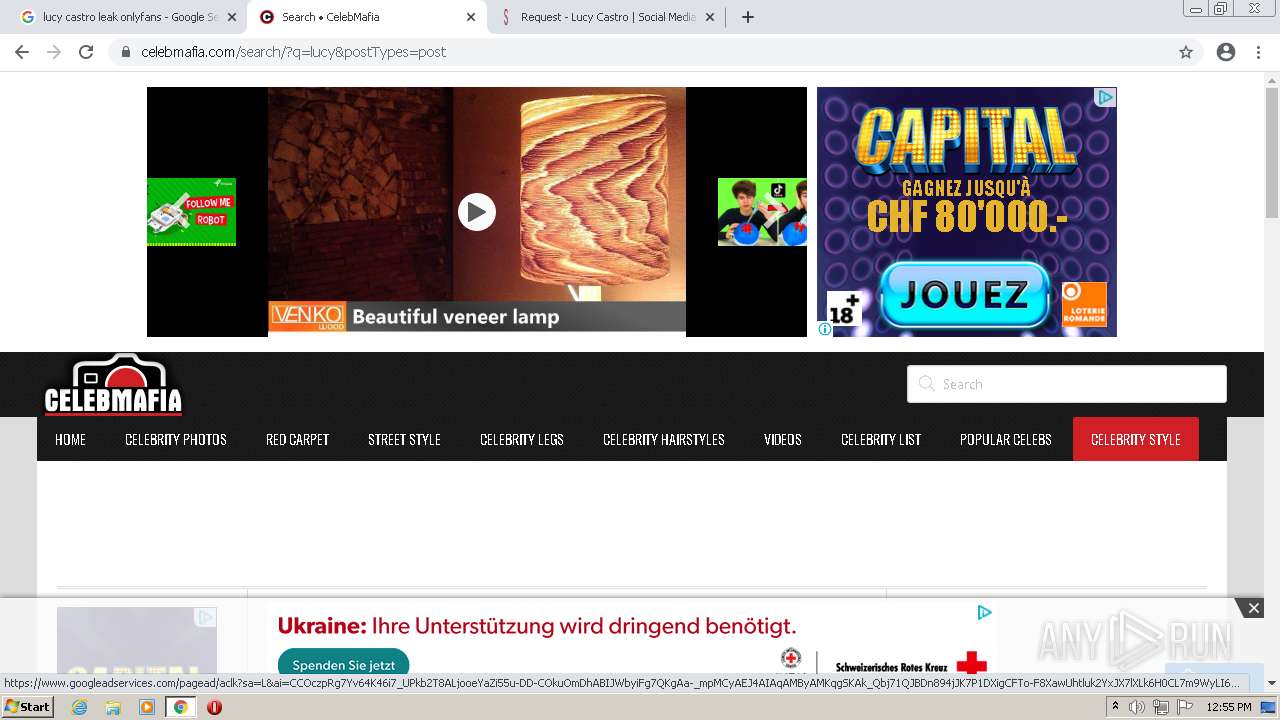Image resolution: width=1280 pixels, height=720 pixels.
Task: Click the scrollbar down arrow
Action: [x=1272, y=683]
